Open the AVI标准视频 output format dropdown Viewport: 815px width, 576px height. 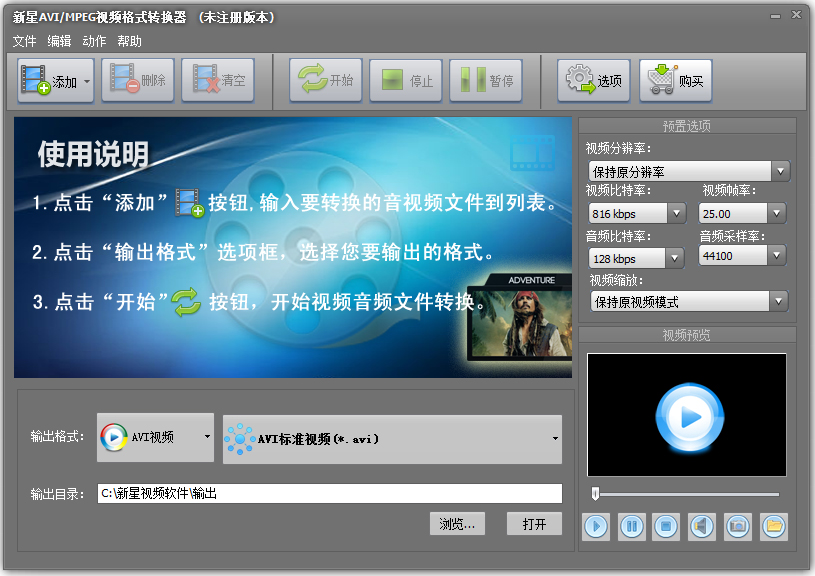(x=556, y=438)
